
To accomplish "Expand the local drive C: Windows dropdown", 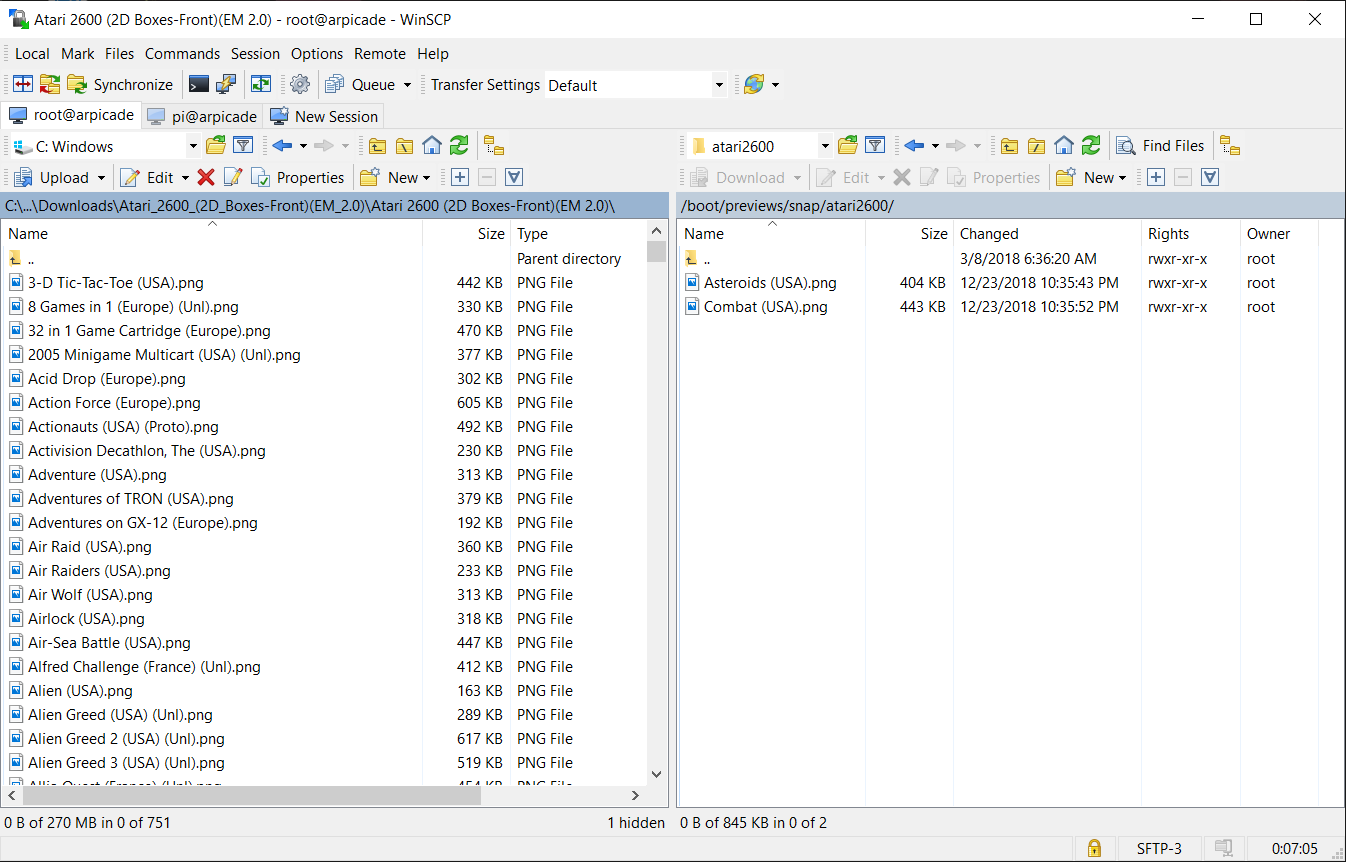I will click(193, 146).
